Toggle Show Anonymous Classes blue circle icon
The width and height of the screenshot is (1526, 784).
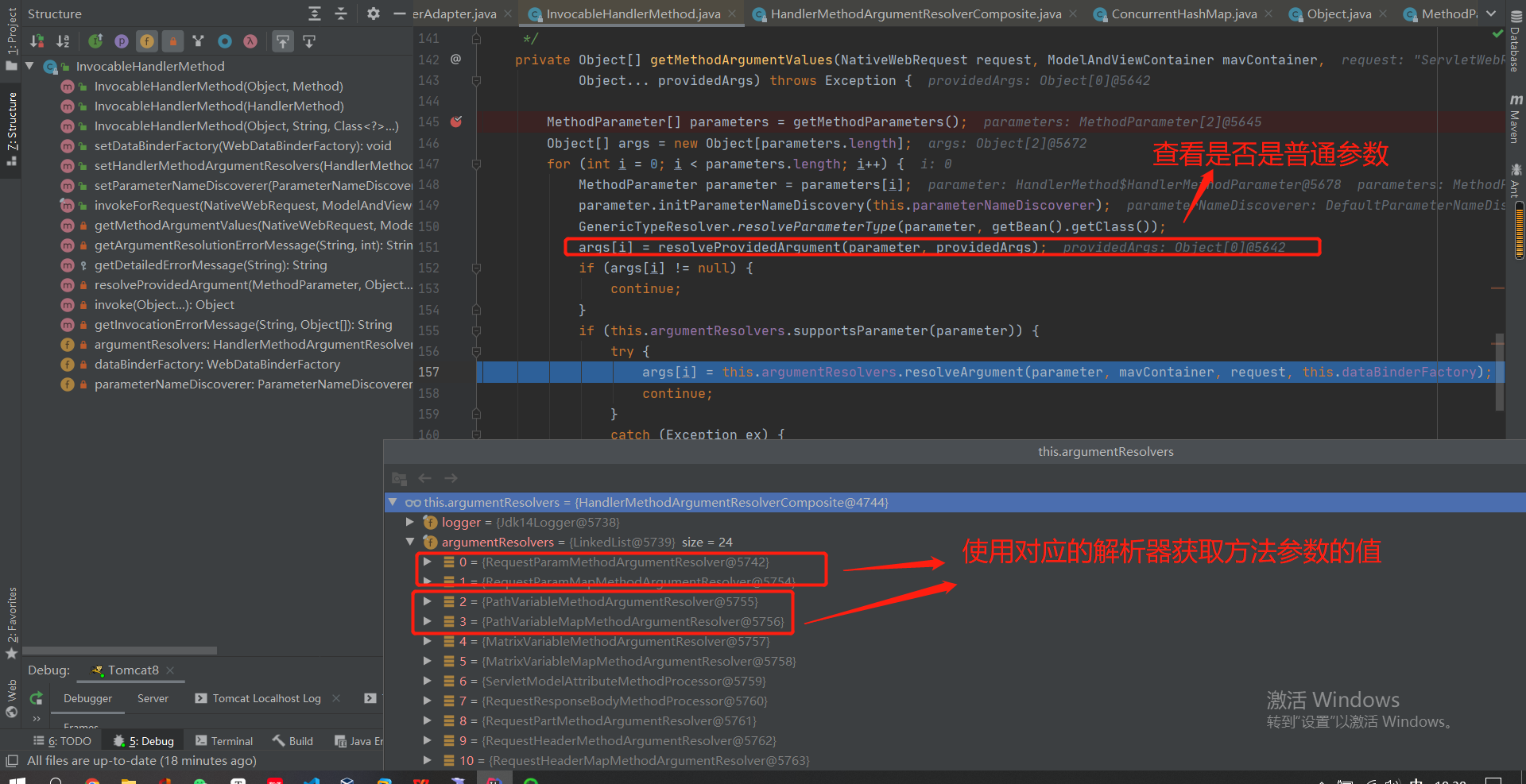coord(225,41)
